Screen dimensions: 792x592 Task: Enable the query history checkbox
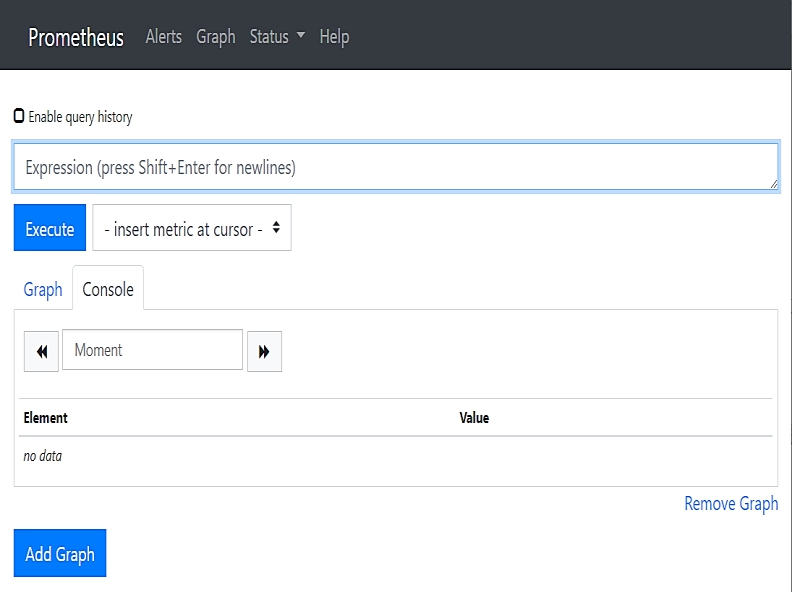pyautogui.click(x=19, y=116)
